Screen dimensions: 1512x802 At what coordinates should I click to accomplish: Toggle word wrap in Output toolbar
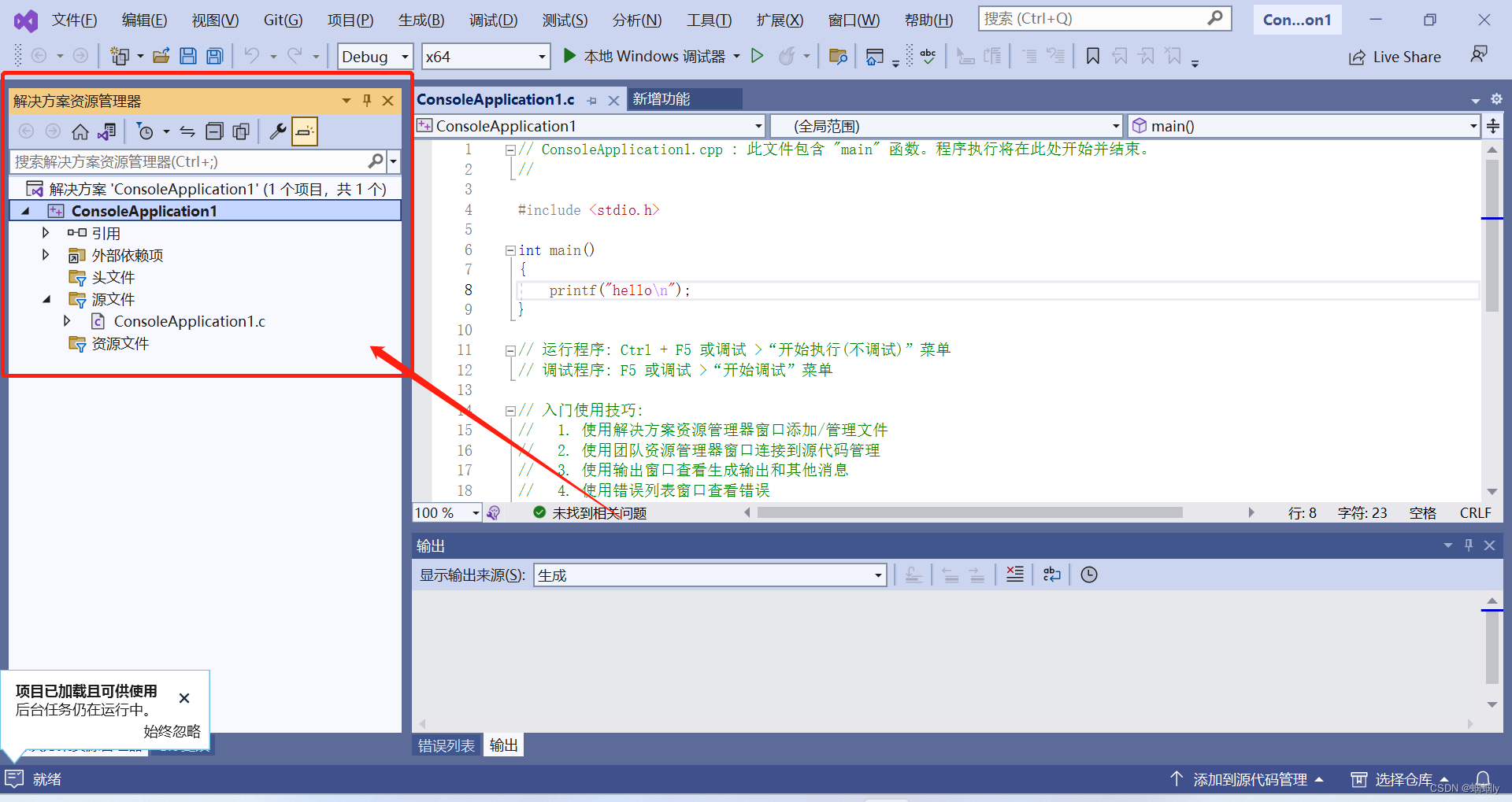(x=1052, y=575)
